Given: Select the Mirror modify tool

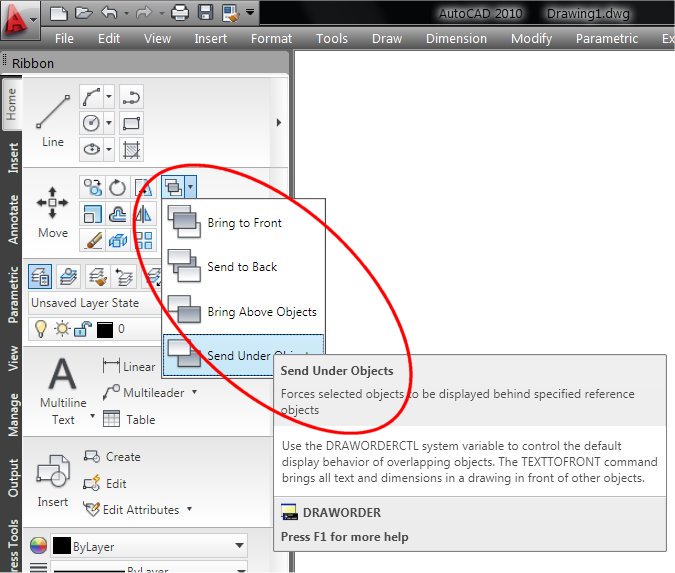Looking at the screenshot, I should 143,214.
